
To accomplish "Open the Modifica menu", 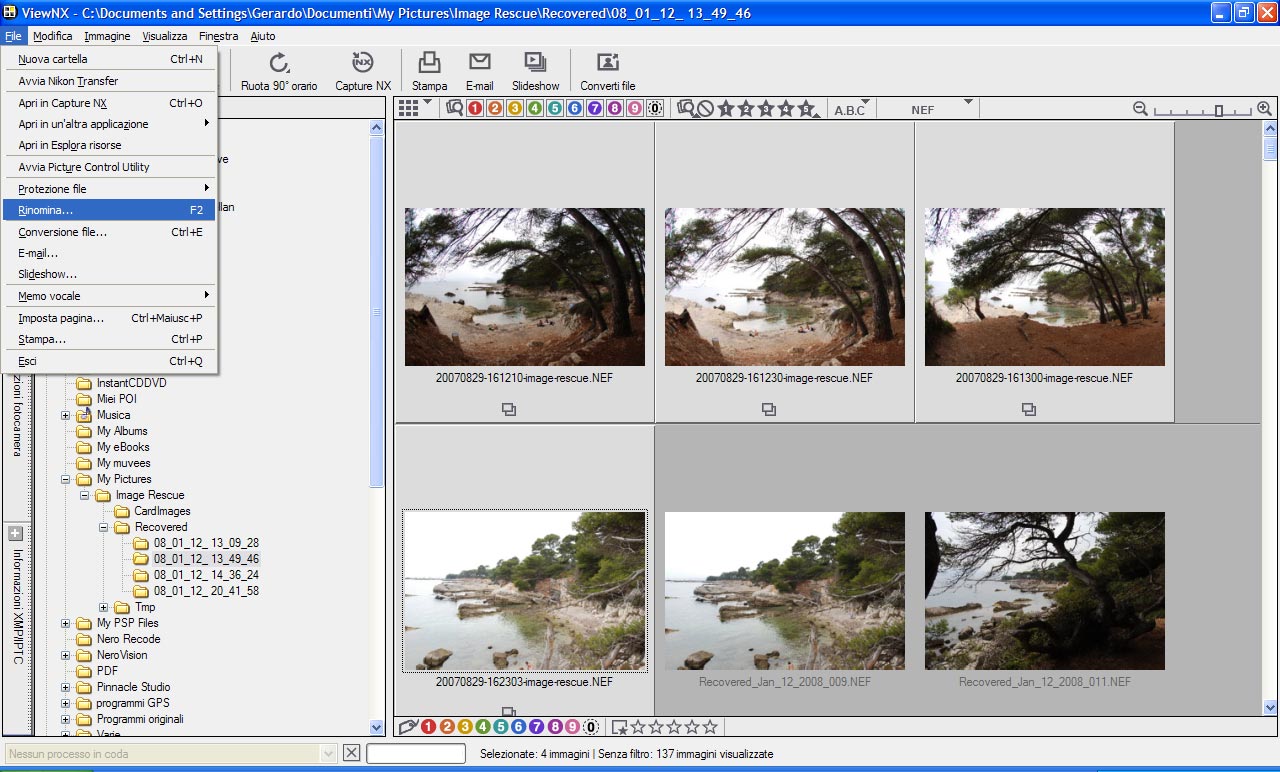I will tap(52, 36).
